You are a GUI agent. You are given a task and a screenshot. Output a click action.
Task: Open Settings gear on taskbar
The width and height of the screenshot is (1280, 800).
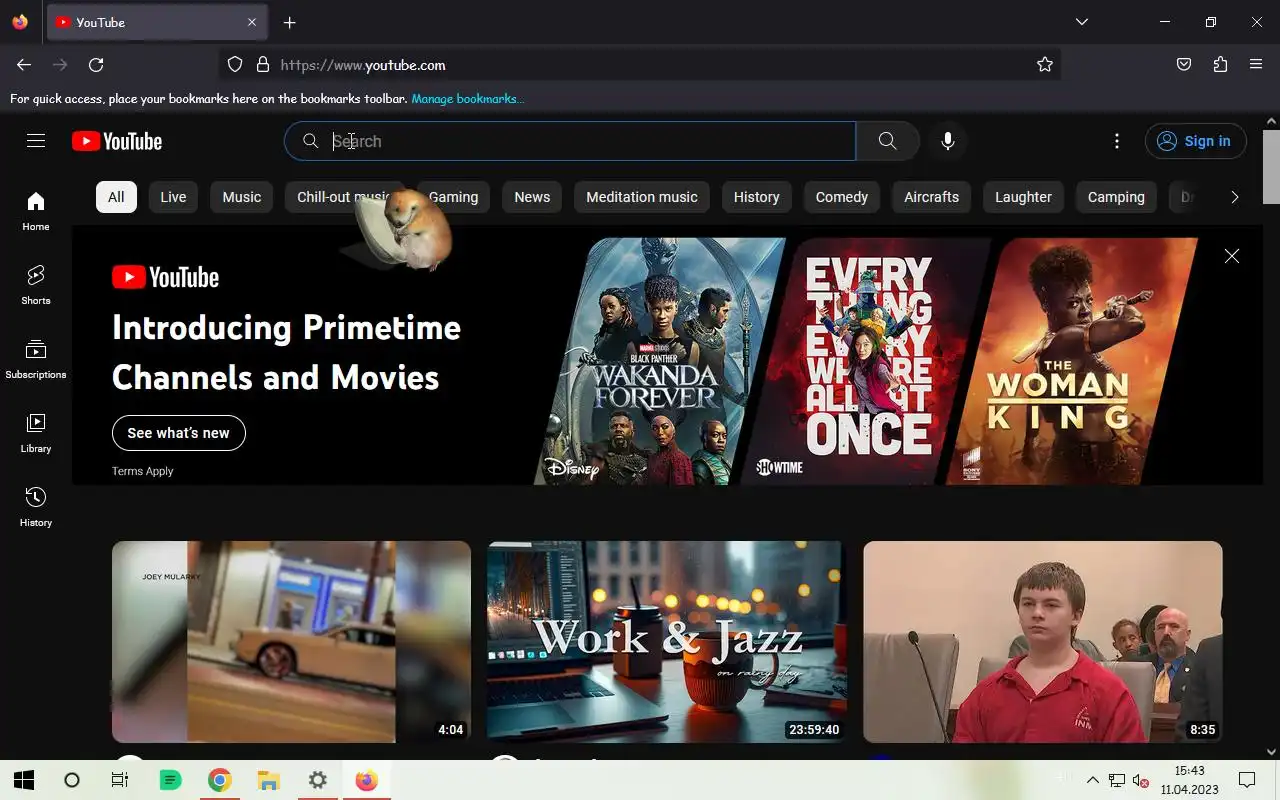point(317,780)
